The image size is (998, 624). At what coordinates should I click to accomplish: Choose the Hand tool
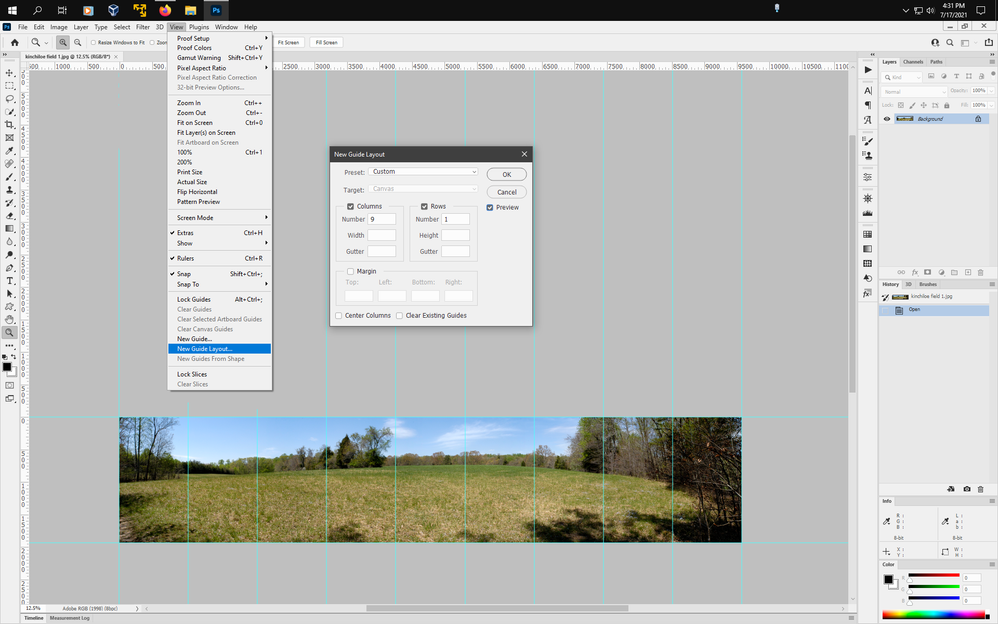pyautogui.click(x=10, y=320)
